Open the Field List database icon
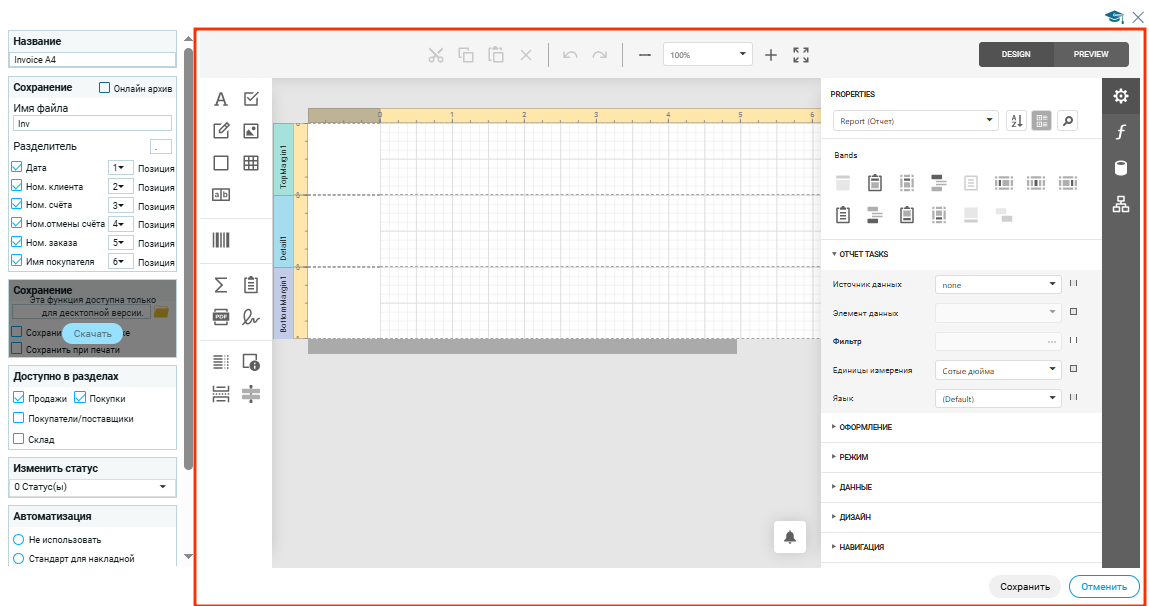The width and height of the screenshot is (1149, 606). (x=1121, y=168)
